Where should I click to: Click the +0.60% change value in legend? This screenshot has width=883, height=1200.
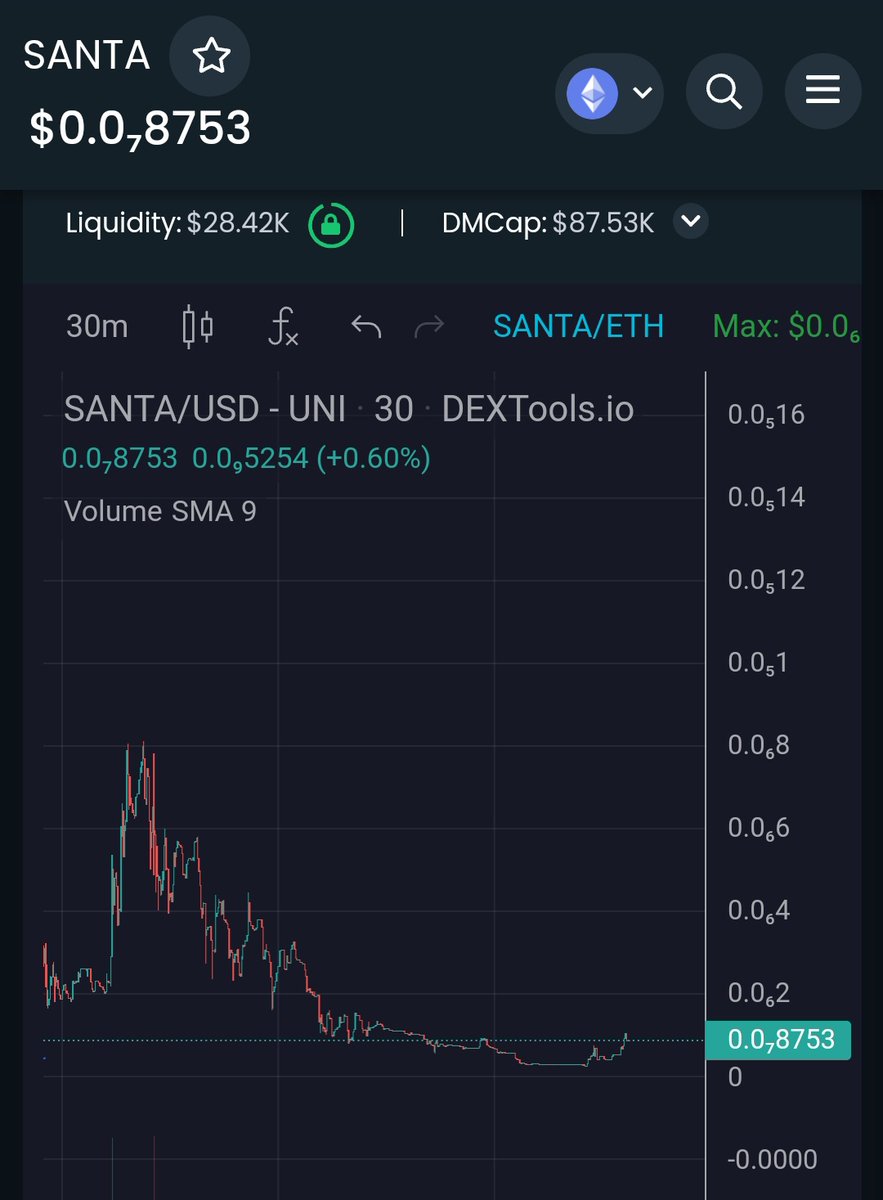(373, 459)
